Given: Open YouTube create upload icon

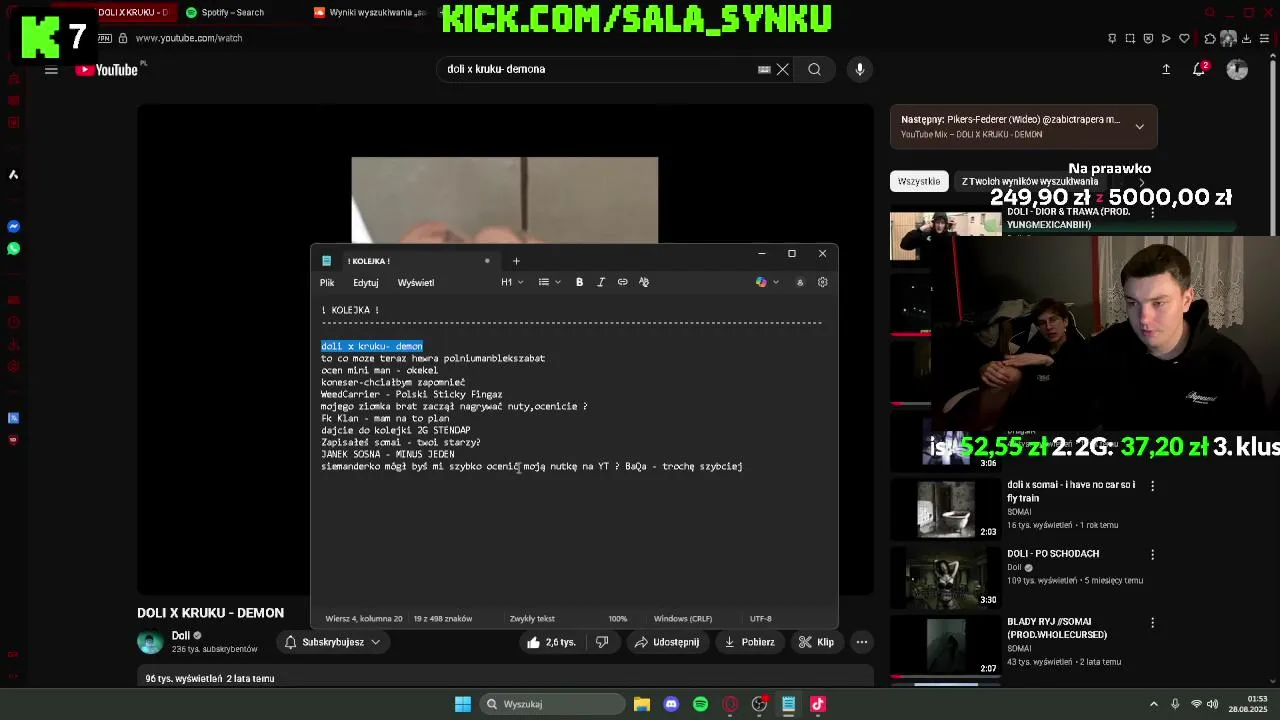Looking at the screenshot, I should pos(1166,69).
